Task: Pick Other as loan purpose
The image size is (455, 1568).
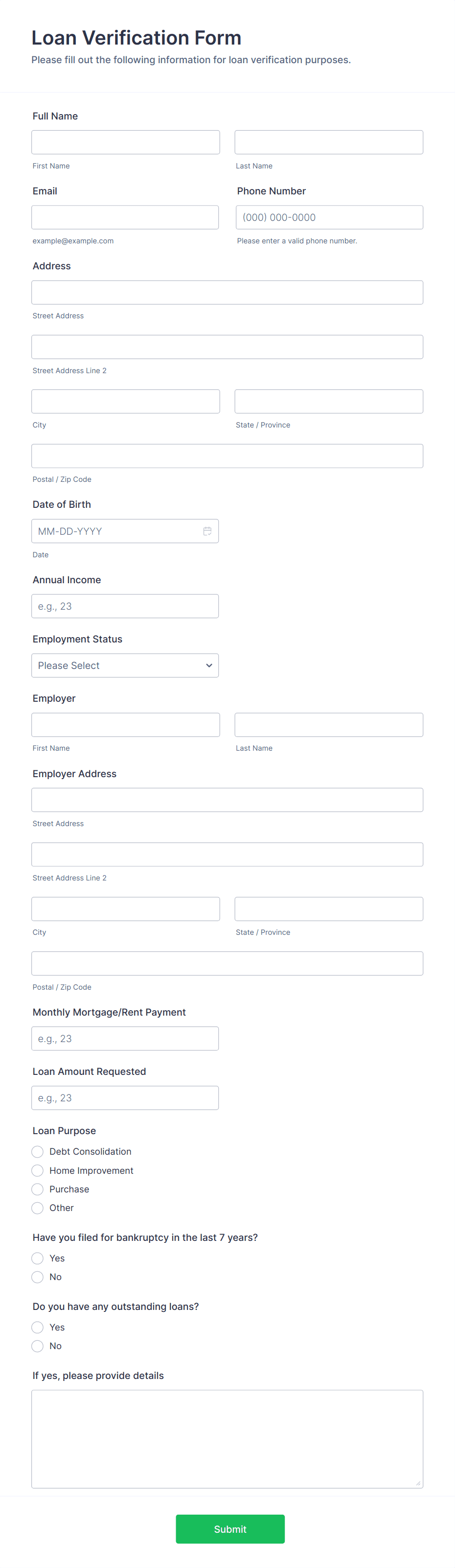Action: point(37,1208)
